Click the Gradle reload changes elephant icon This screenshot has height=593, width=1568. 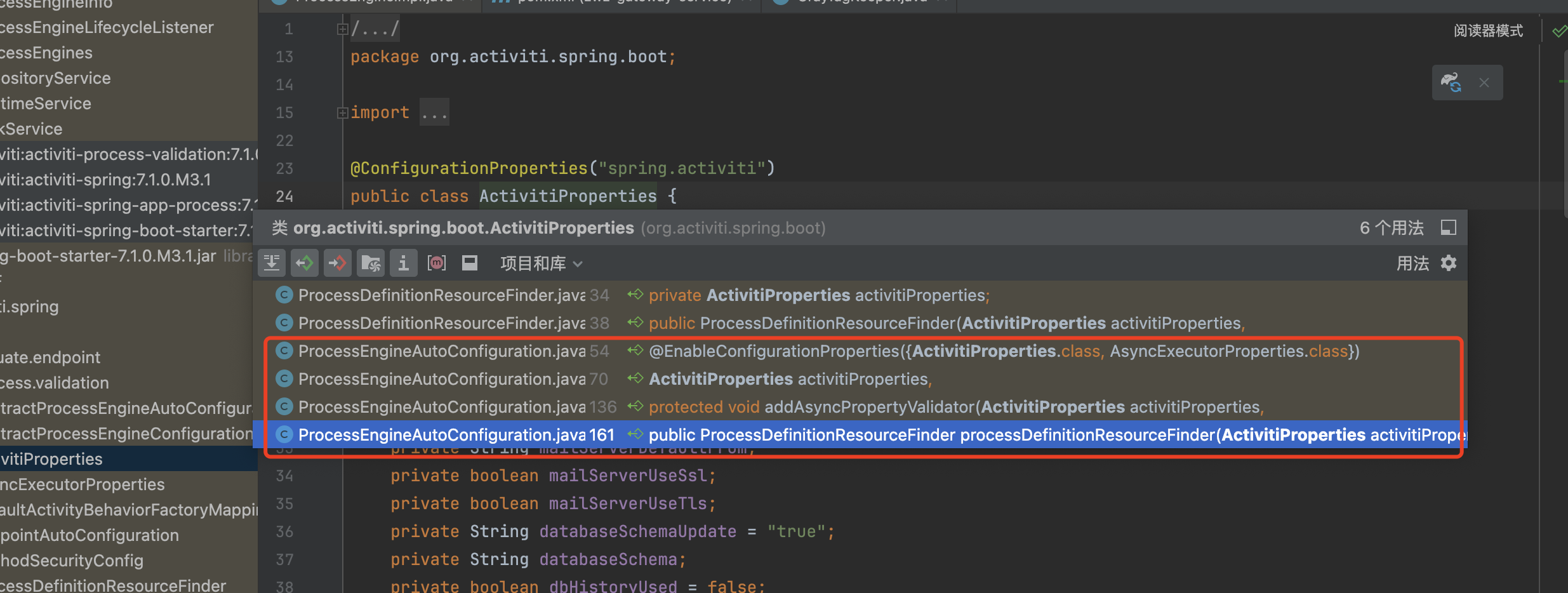[1451, 83]
